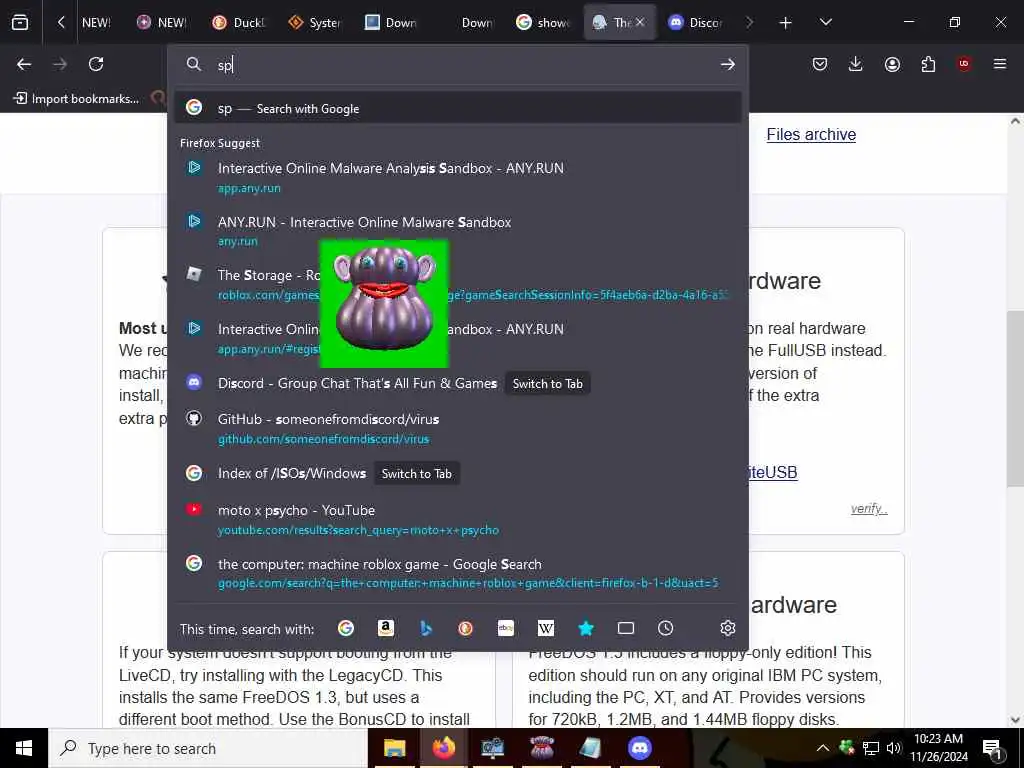Select the Discord browser tab
Image resolution: width=1024 pixels, height=768 pixels.
coord(696,22)
